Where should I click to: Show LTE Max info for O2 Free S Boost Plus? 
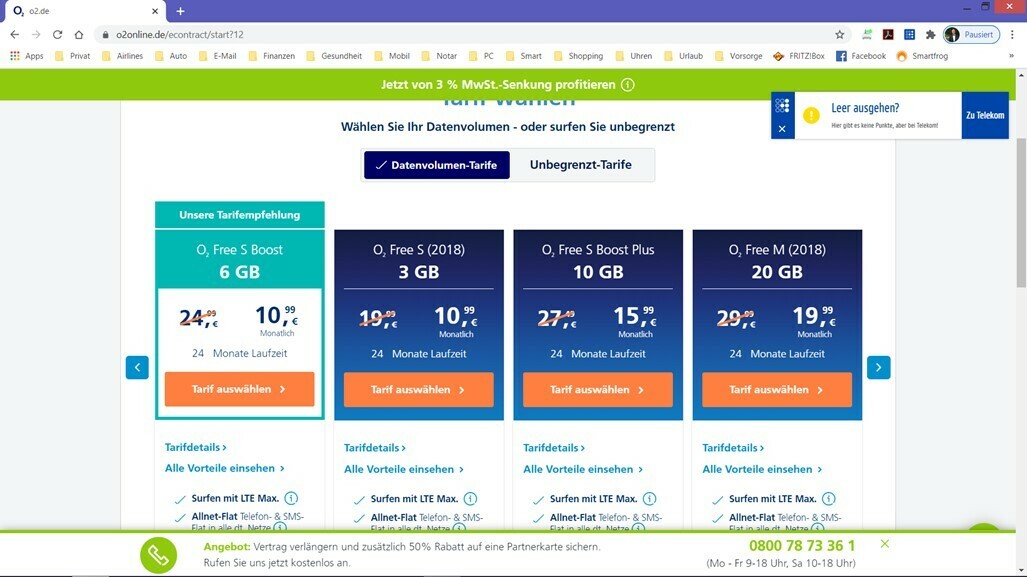[650, 499]
